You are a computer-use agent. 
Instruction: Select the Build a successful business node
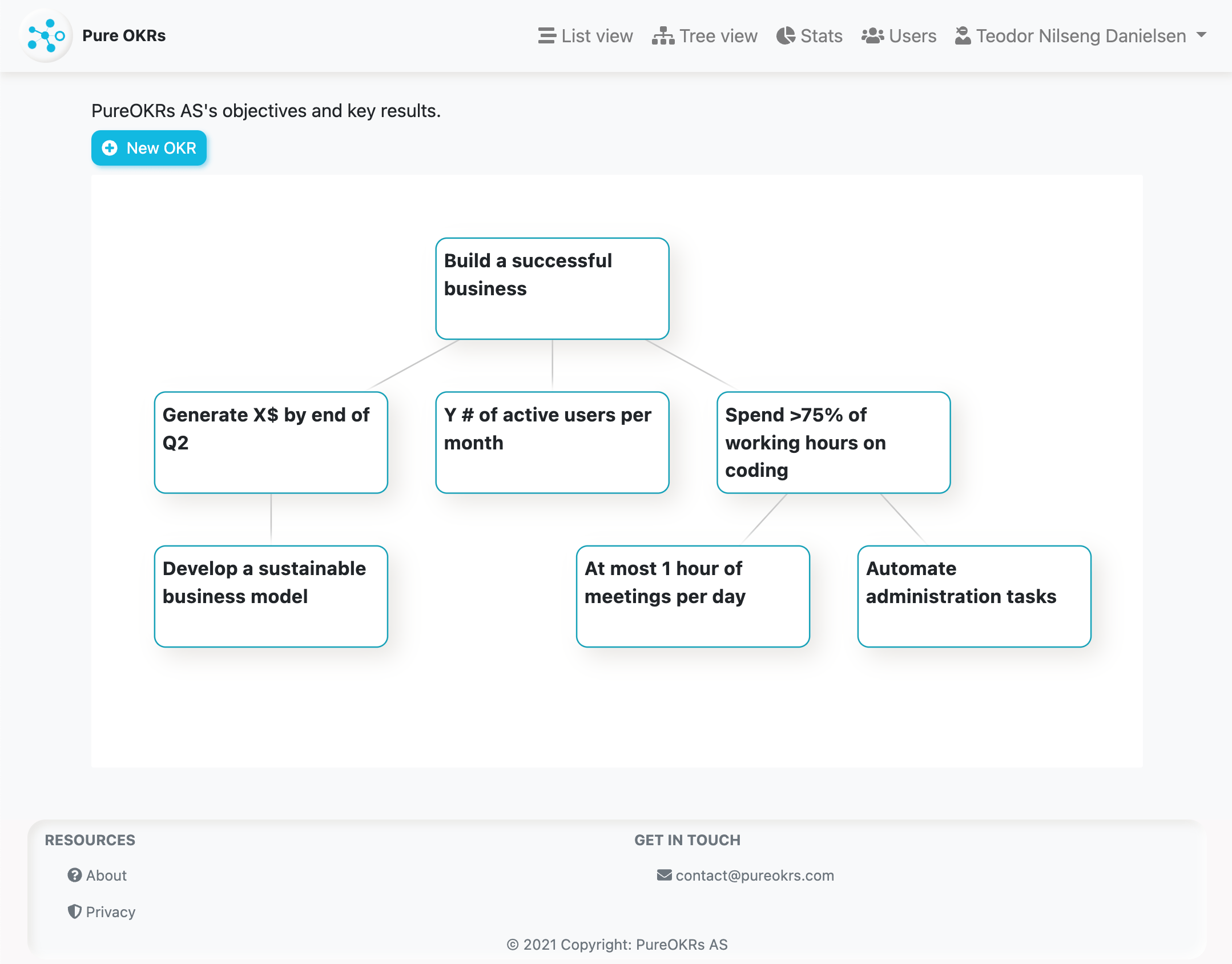pyautogui.click(x=552, y=288)
